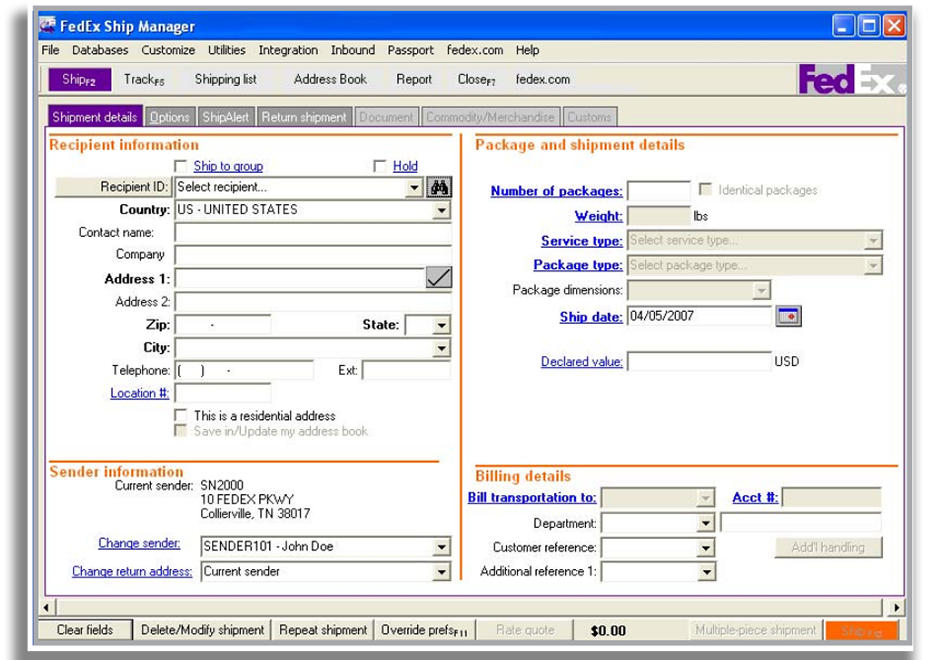
Task: Open the Databases menu
Action: [x=100, y=50]
